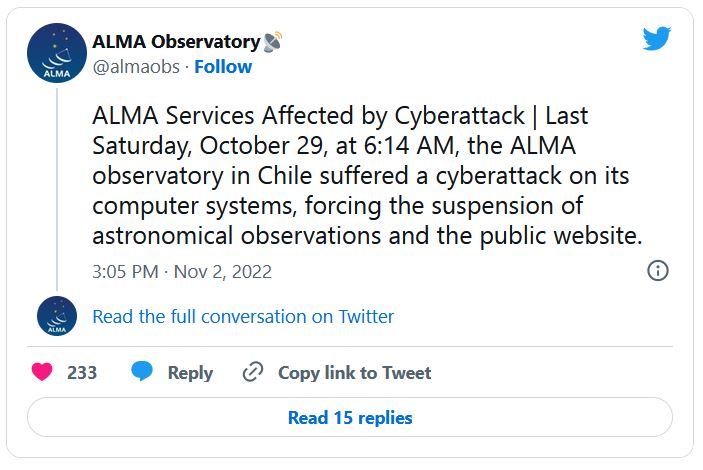Open the 3:05 PM · Nov 2, 2022 timestamp
This screenshot has height=470, width=703.
coord(182,272)
